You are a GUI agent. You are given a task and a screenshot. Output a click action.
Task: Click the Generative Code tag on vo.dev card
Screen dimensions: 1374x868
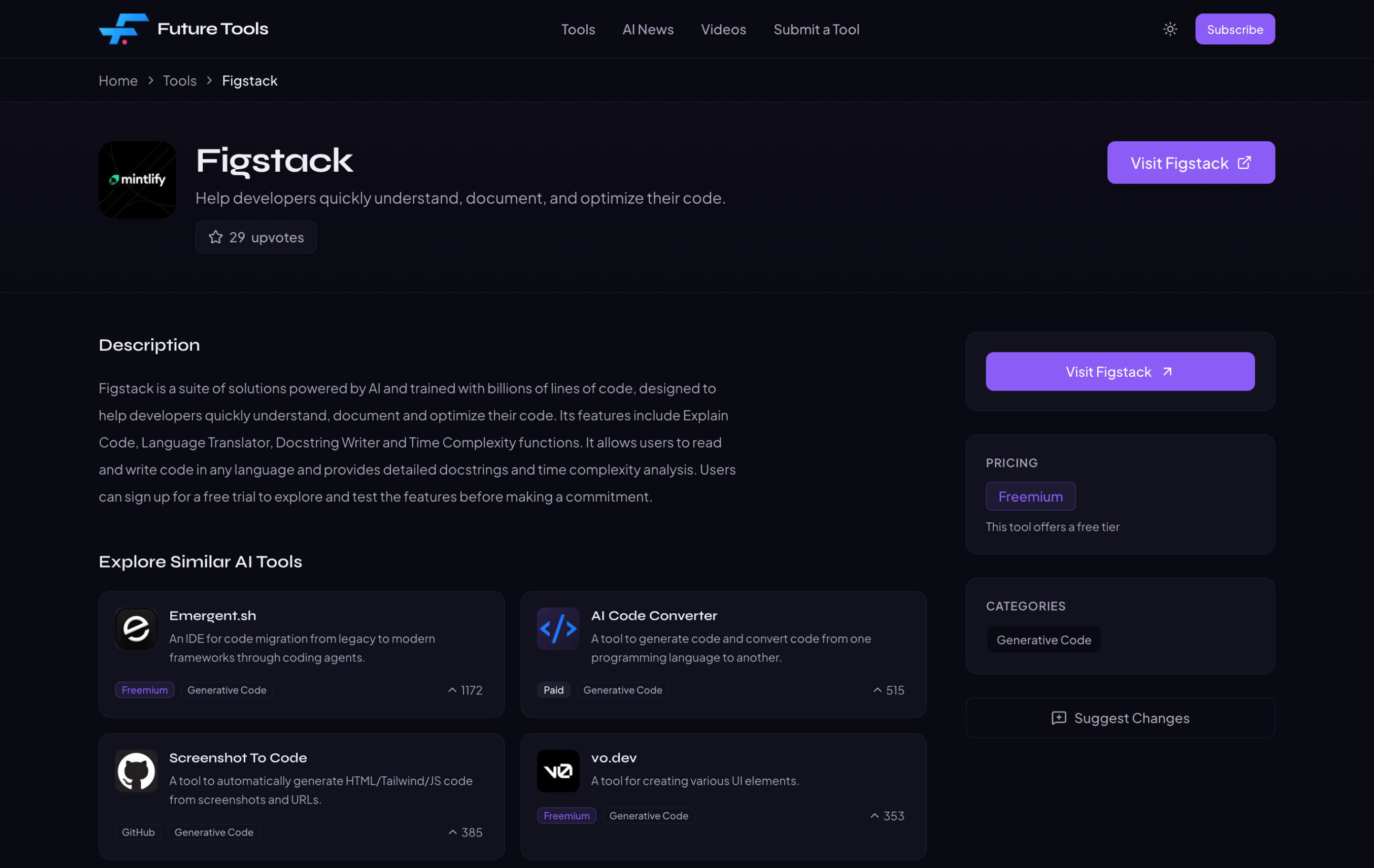(x=648, y=816)
